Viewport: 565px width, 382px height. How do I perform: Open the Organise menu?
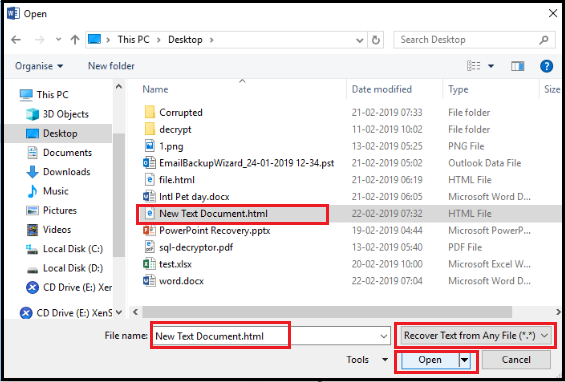pyautogui.click(x=39, y=66)
